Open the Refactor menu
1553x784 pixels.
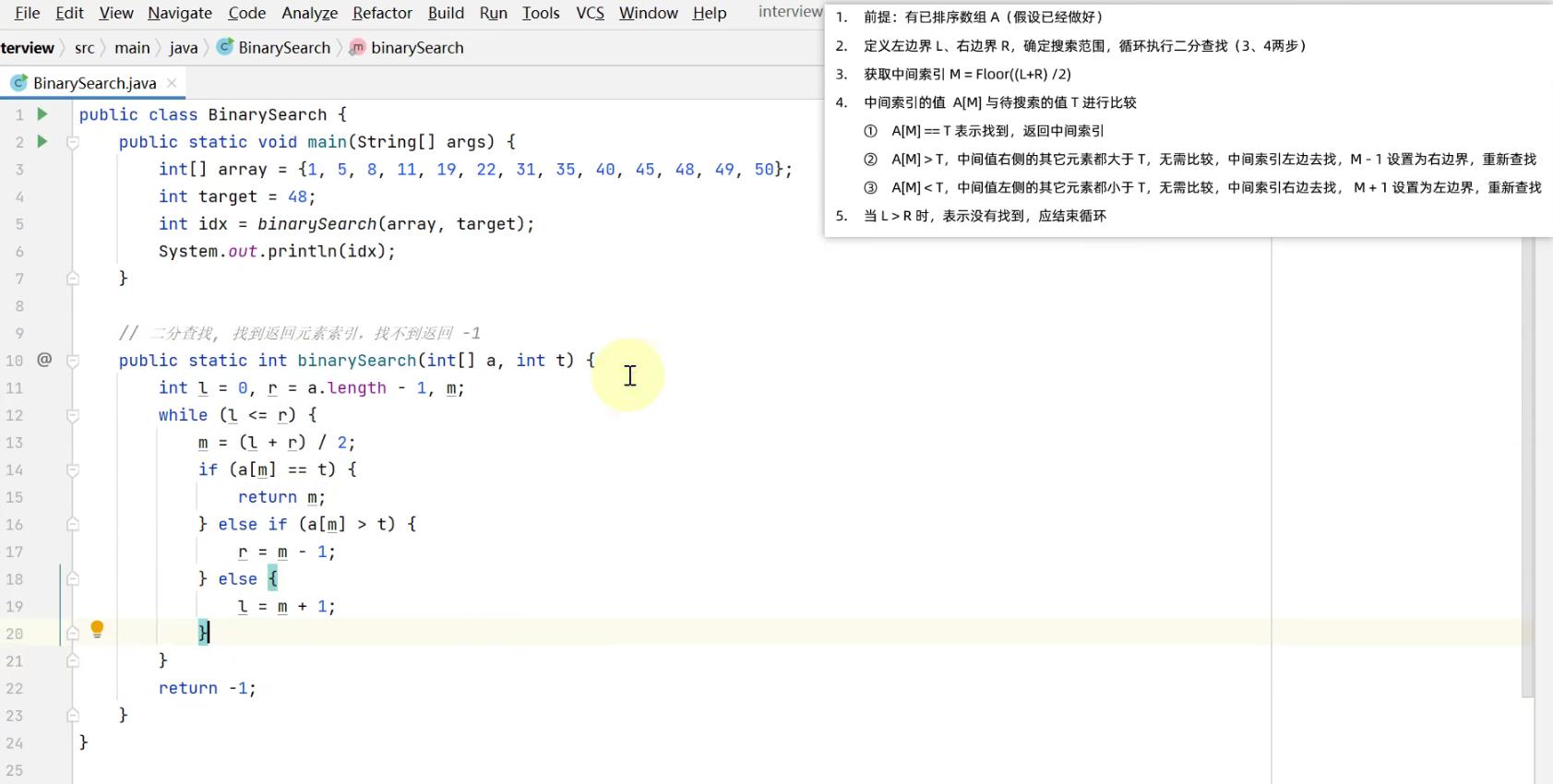click(x=382, y=13)
